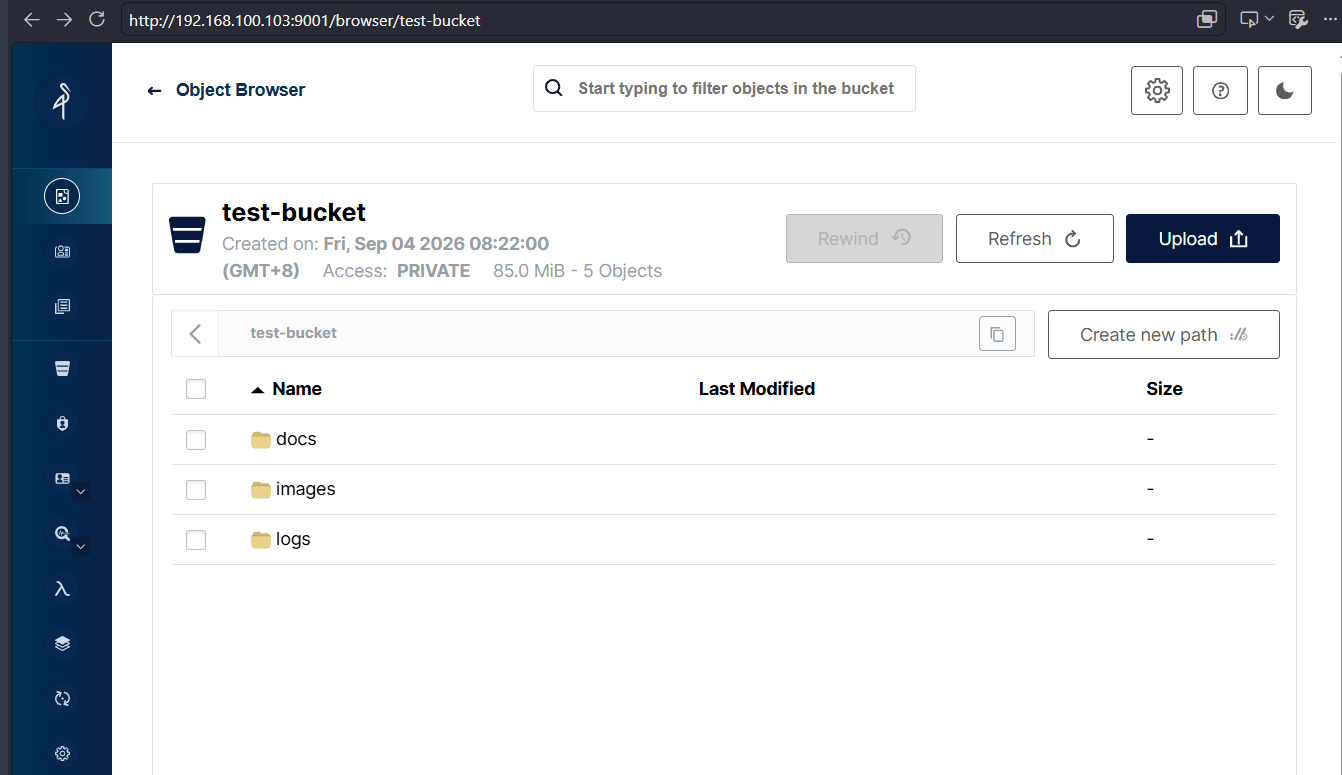The height and width of the screenshot is (775, 1342).
Task: Open Access Keys from the sidebar
Action: pyautogui.click(x=62, y=252)
